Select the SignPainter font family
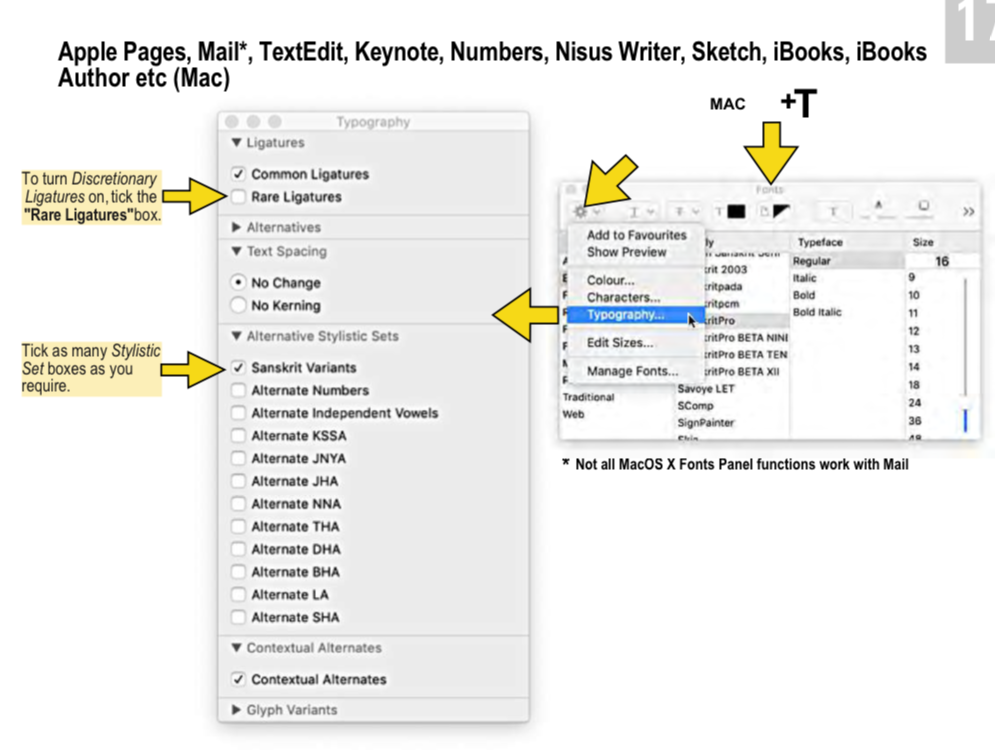The width and height of the screenshot is (995, 750). [706, 423]
